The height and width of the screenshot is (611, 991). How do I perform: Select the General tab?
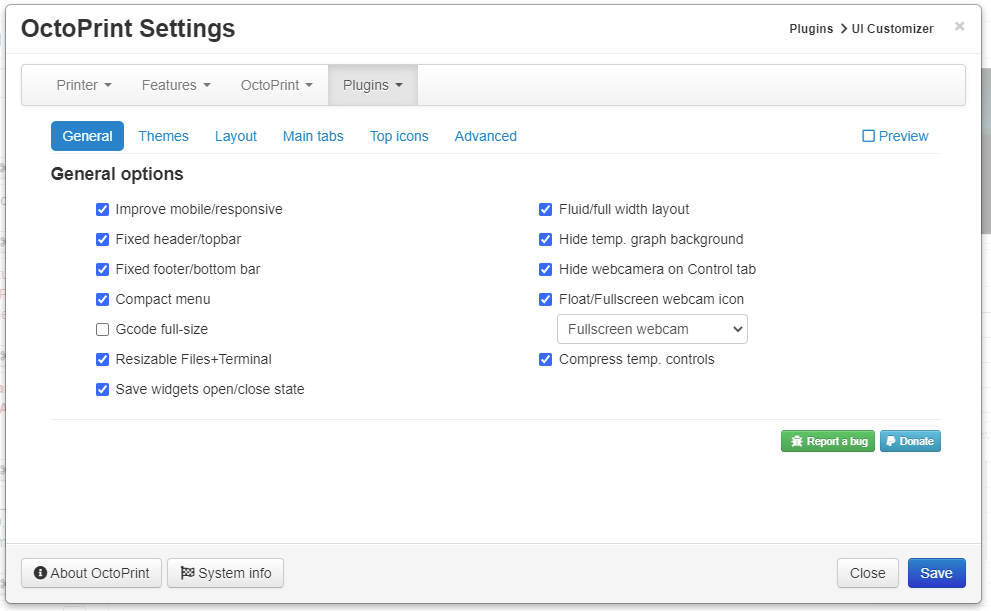click(87, 136)
